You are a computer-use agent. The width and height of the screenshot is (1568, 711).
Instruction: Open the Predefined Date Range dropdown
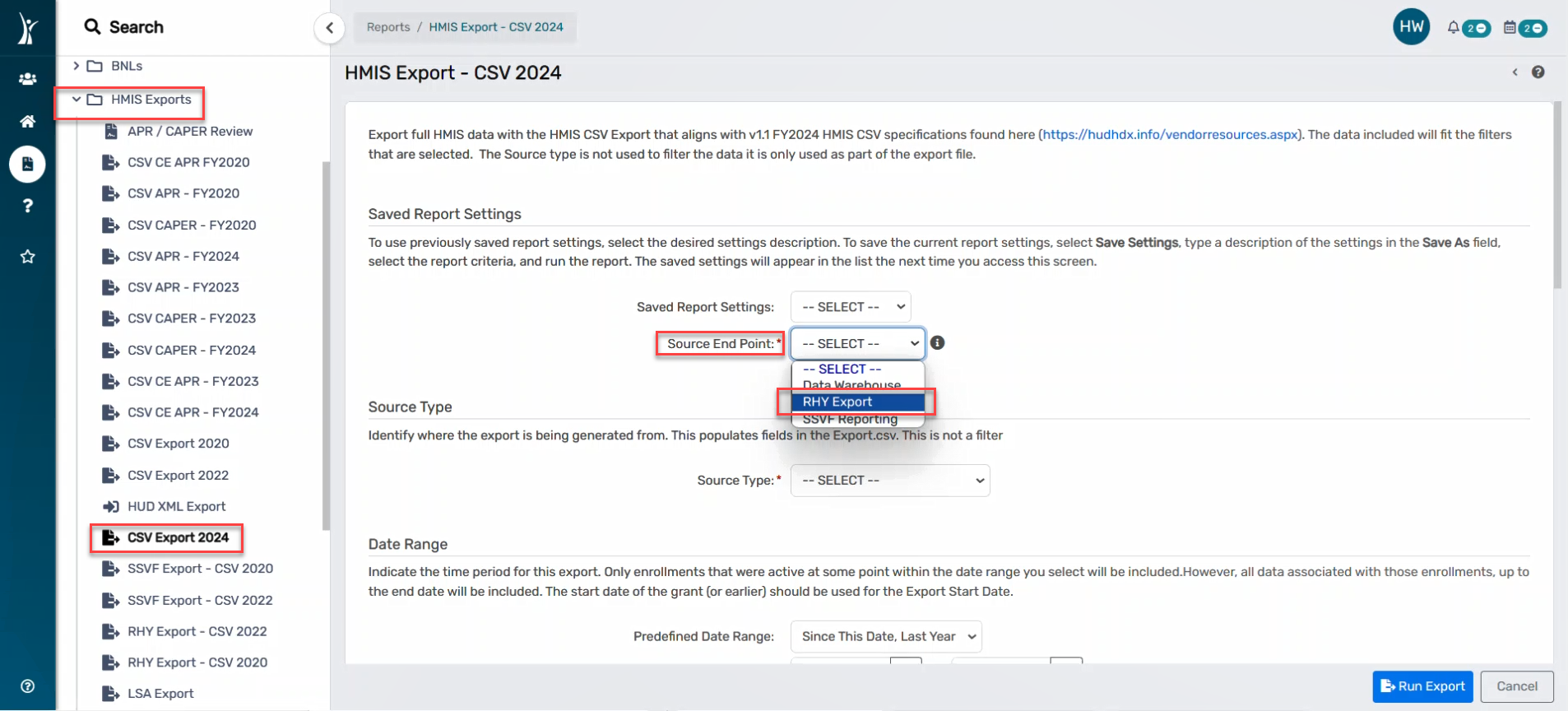click(x=885, y=636)
